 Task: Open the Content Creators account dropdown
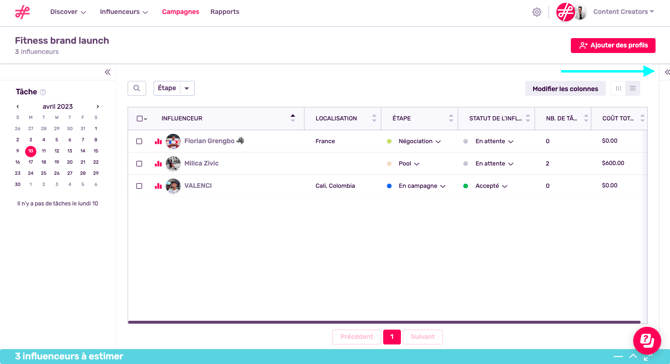[623, 12]
